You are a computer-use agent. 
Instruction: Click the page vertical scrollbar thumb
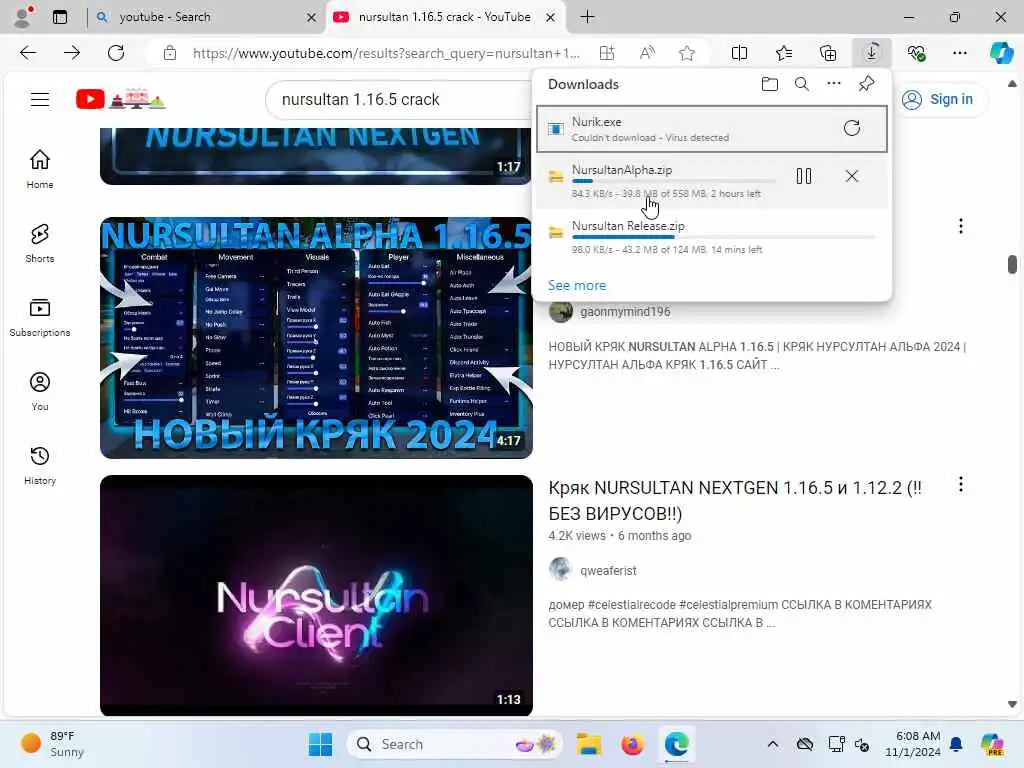coord(1012,264)
